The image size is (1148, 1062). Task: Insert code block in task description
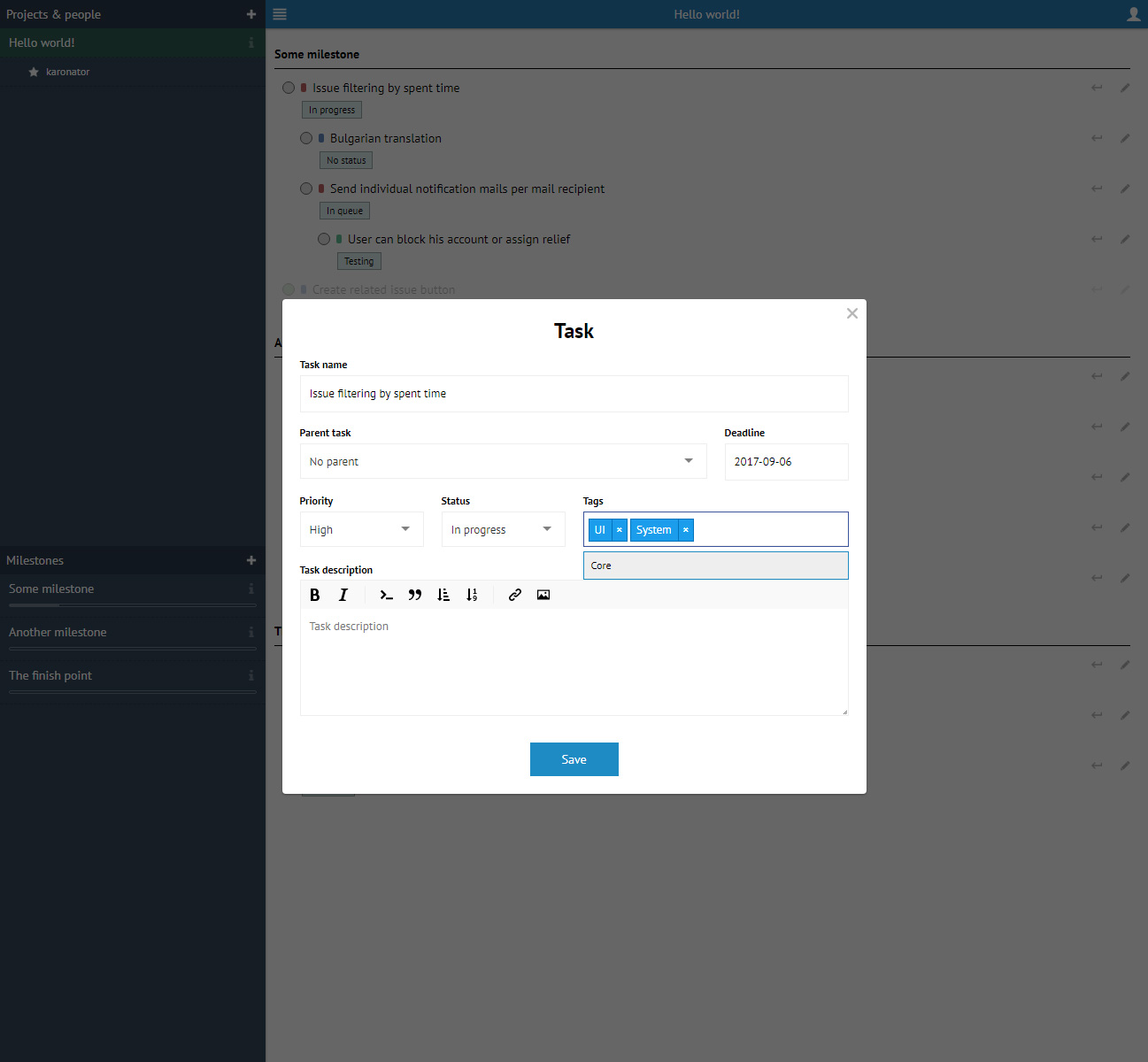[x=386, y=595]
